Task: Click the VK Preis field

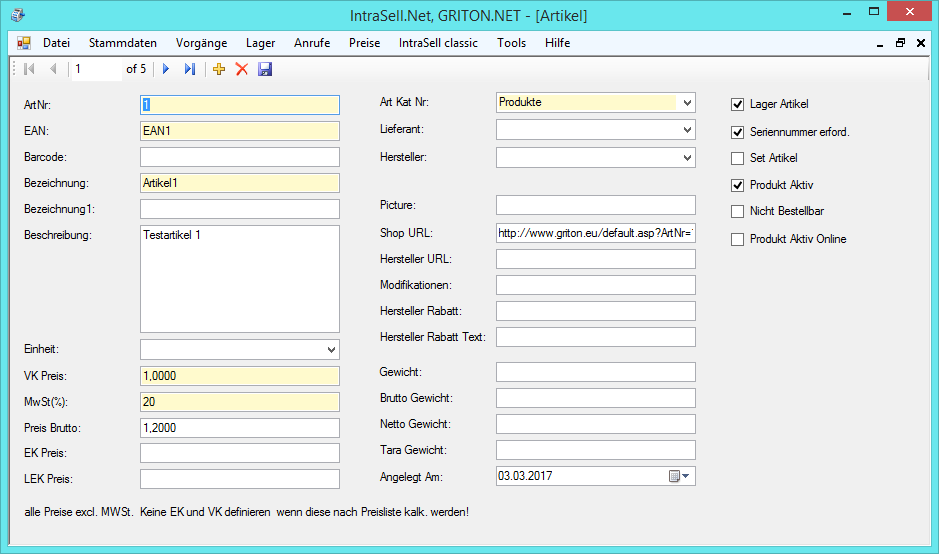Action: 240,376
